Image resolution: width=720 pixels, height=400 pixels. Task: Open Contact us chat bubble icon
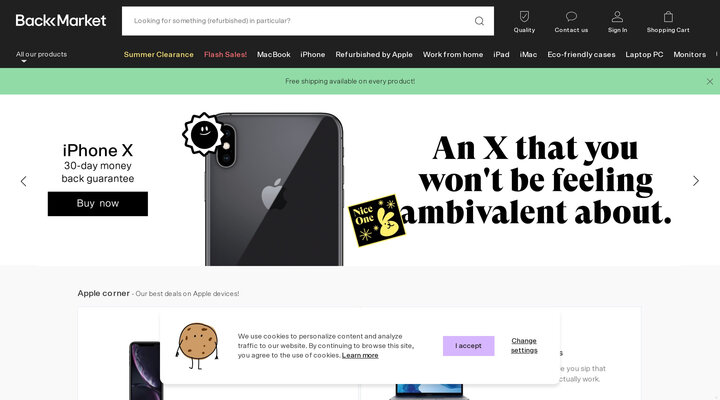click(571, 17)
